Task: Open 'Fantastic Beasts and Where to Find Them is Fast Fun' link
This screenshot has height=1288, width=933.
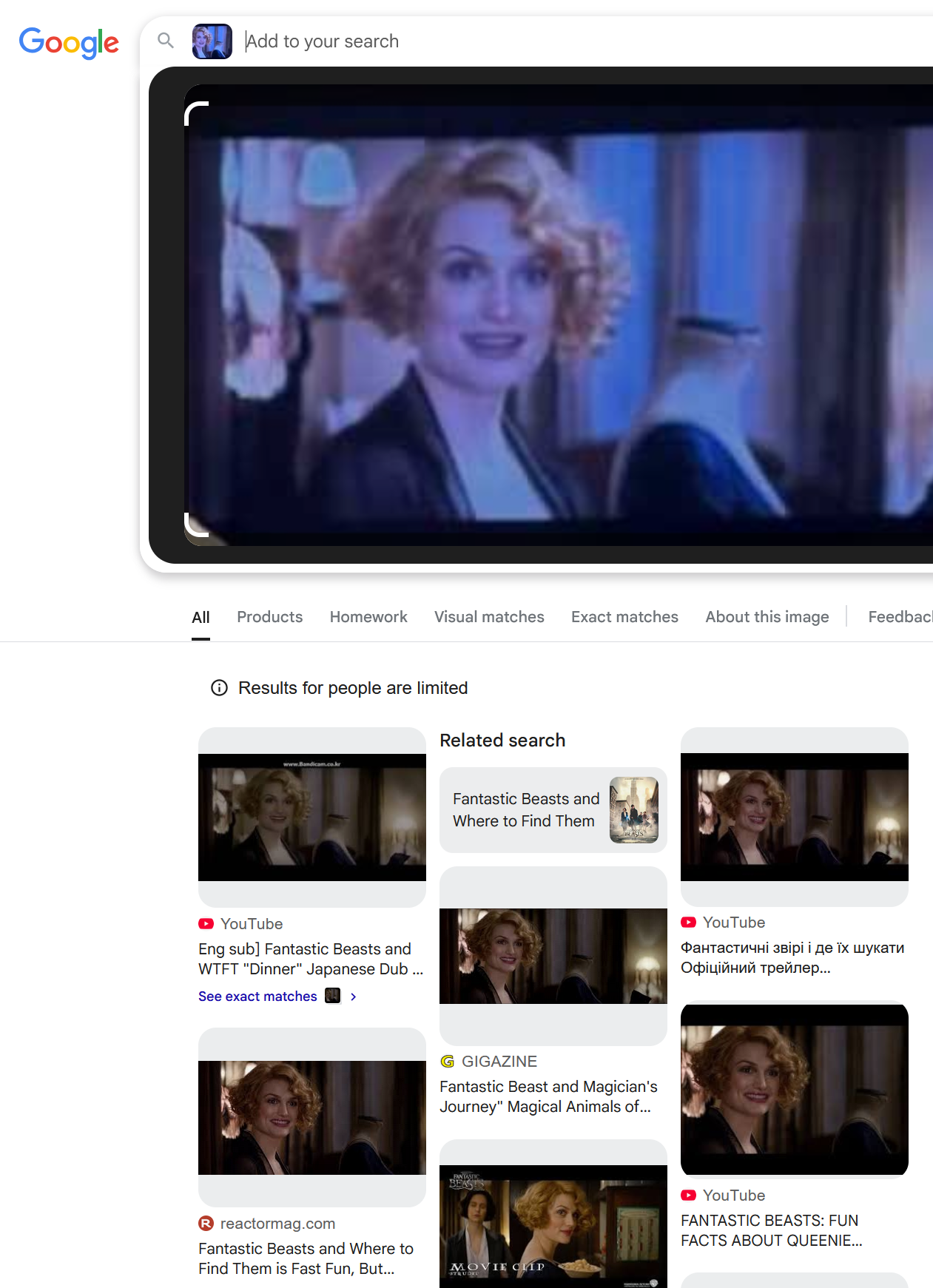Action: pos(306,1258)
